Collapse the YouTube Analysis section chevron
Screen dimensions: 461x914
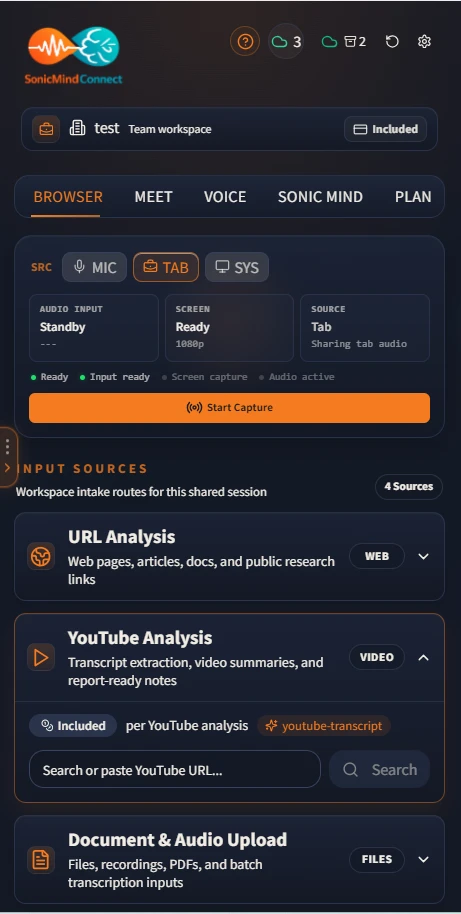[x=424, y=658]
